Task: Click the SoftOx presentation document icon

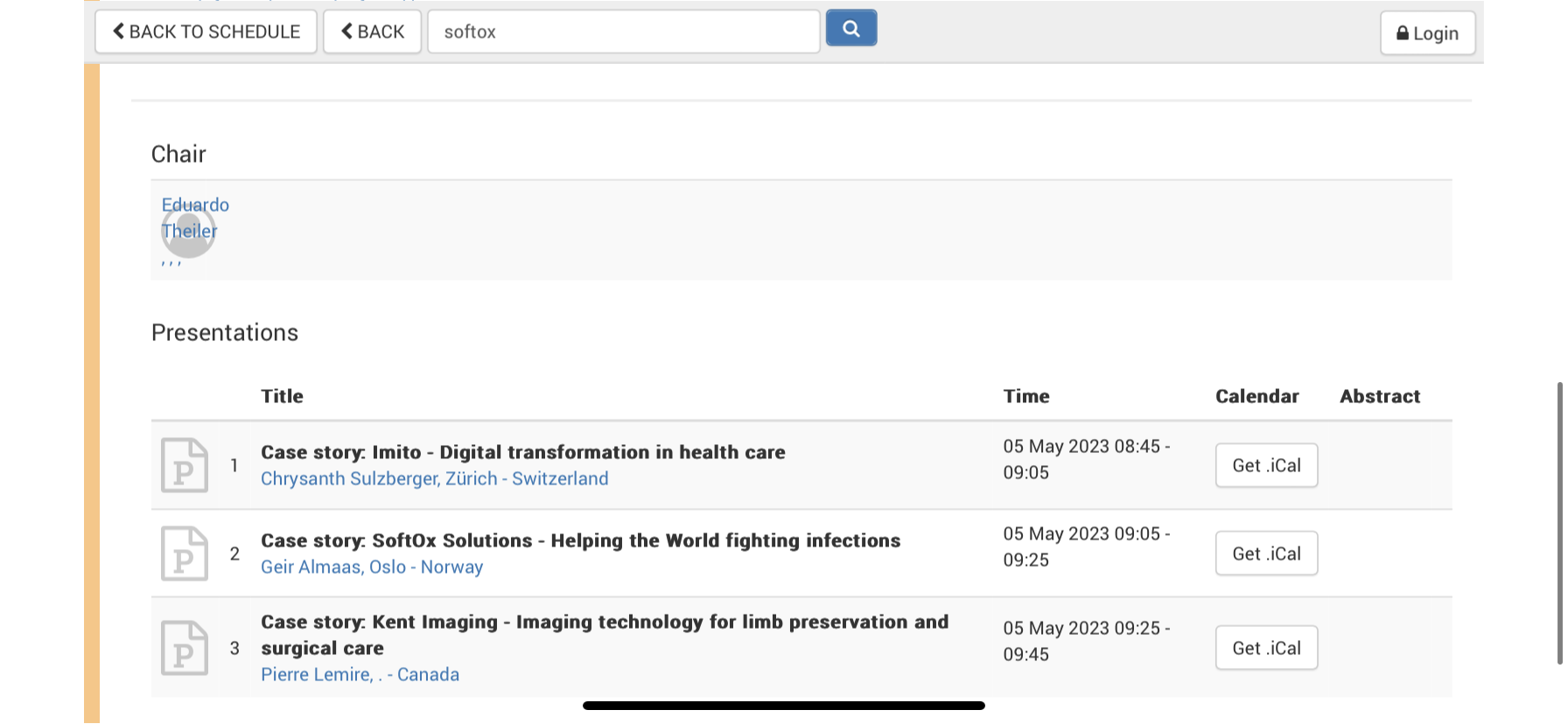Action: [185, 553]
